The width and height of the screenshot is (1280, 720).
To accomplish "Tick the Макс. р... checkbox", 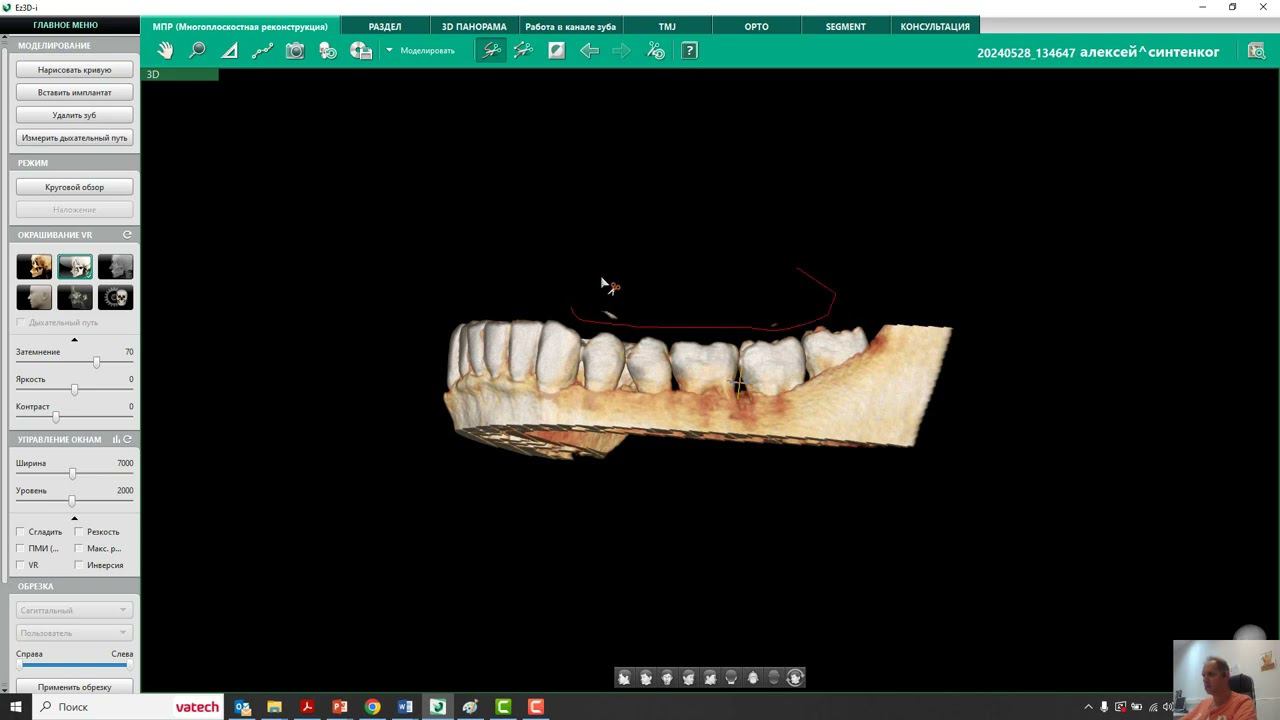I will [x=79, y=548].
